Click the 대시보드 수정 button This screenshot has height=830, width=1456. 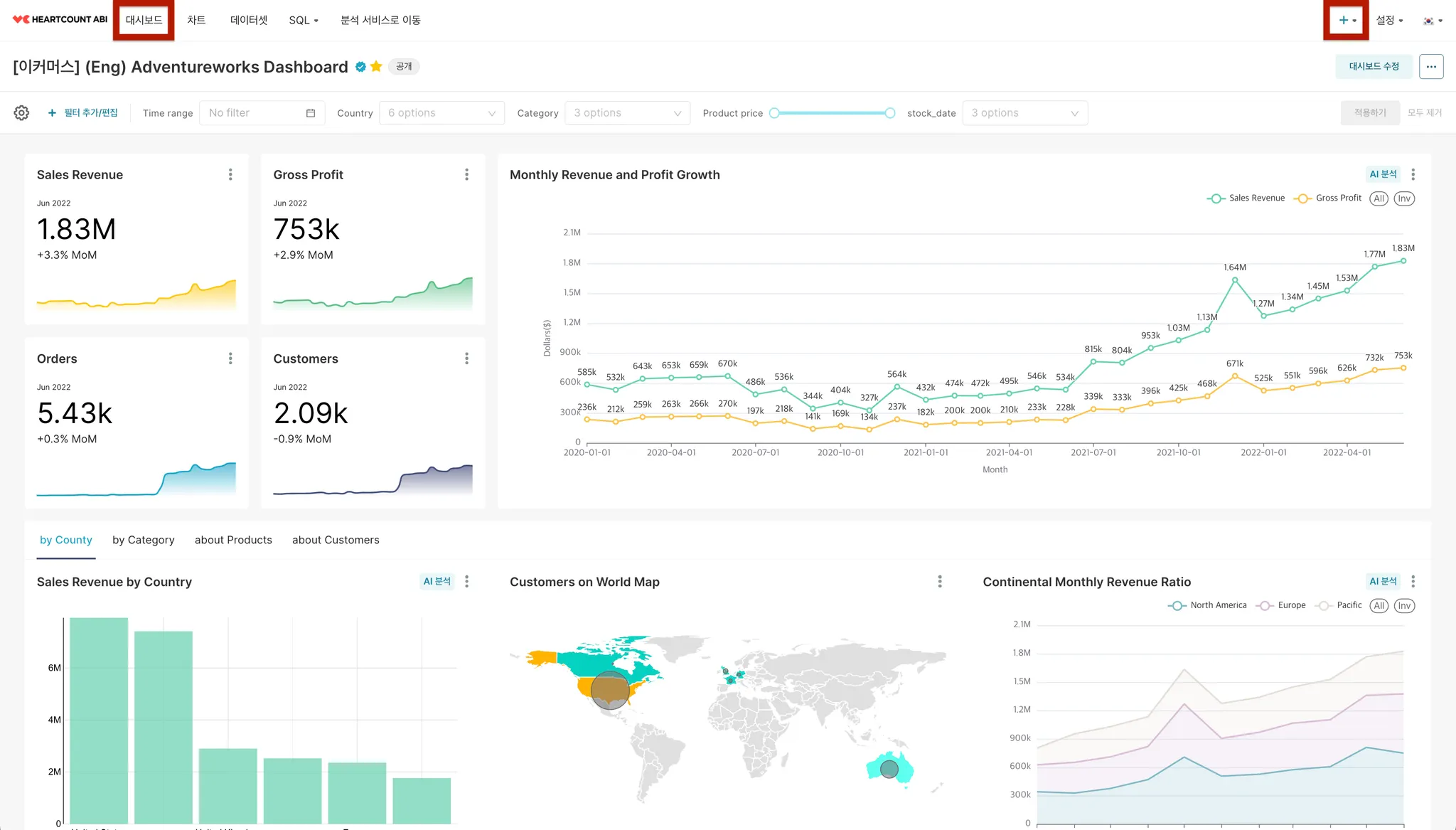point(1374,67)
